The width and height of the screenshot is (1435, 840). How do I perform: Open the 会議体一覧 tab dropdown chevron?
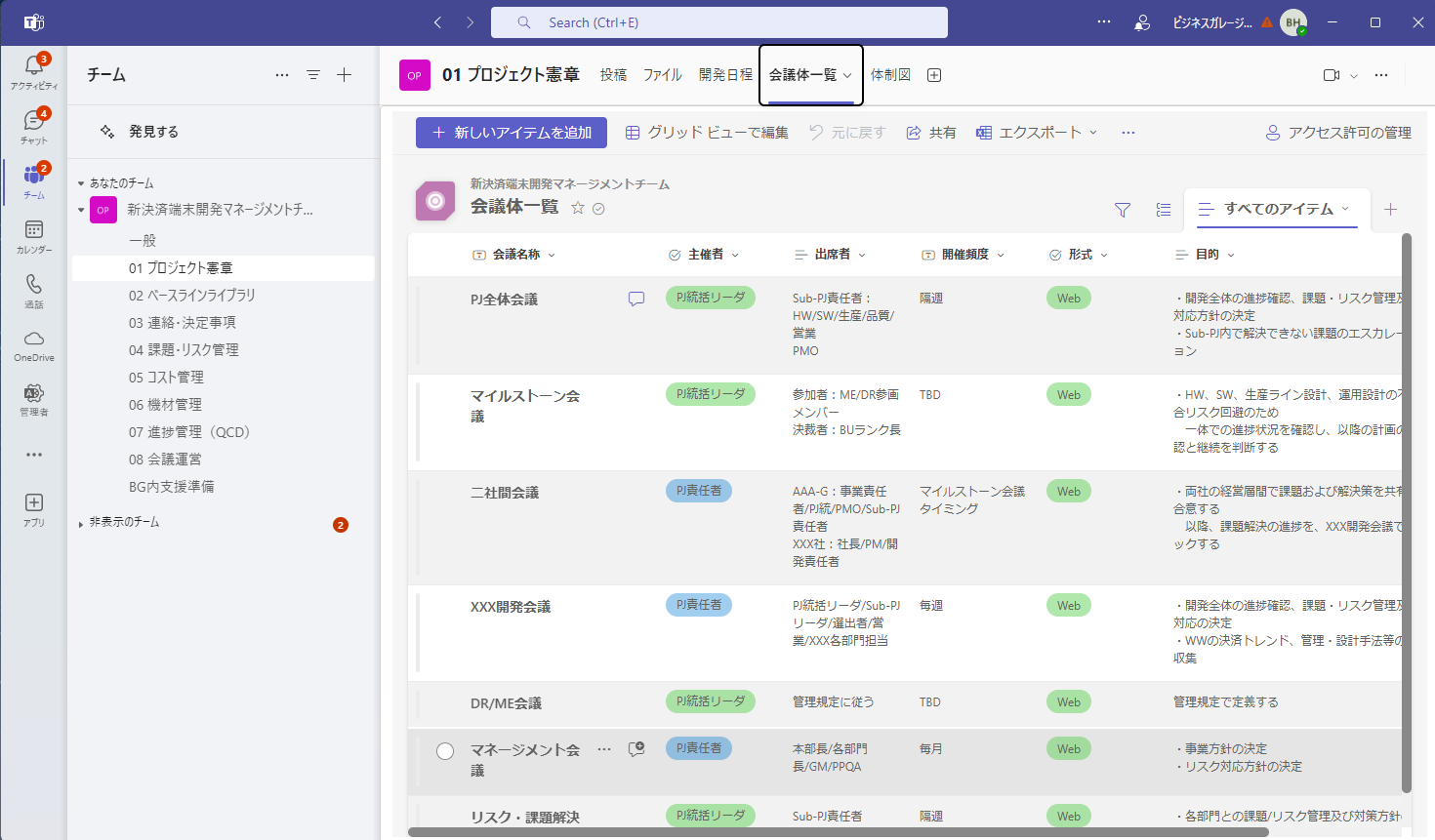(847, 76)
